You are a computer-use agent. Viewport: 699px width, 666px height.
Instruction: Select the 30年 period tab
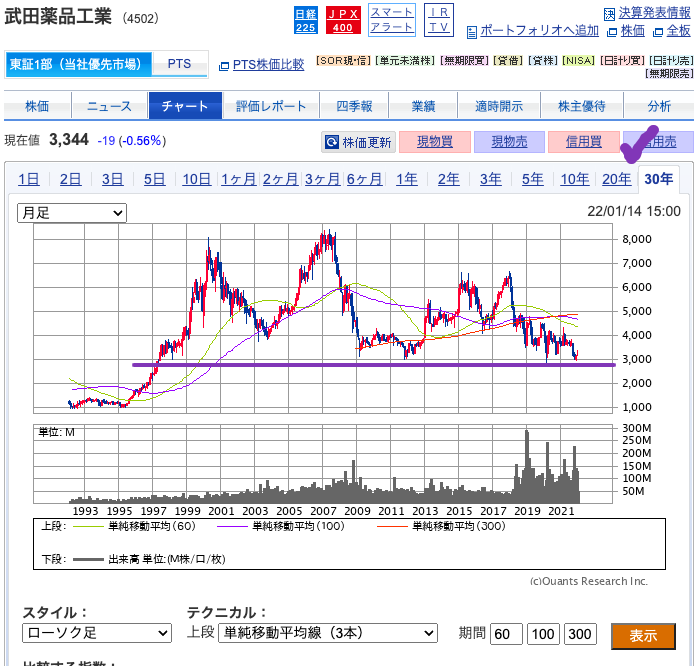pyautogui.click(x=659, y=179)
